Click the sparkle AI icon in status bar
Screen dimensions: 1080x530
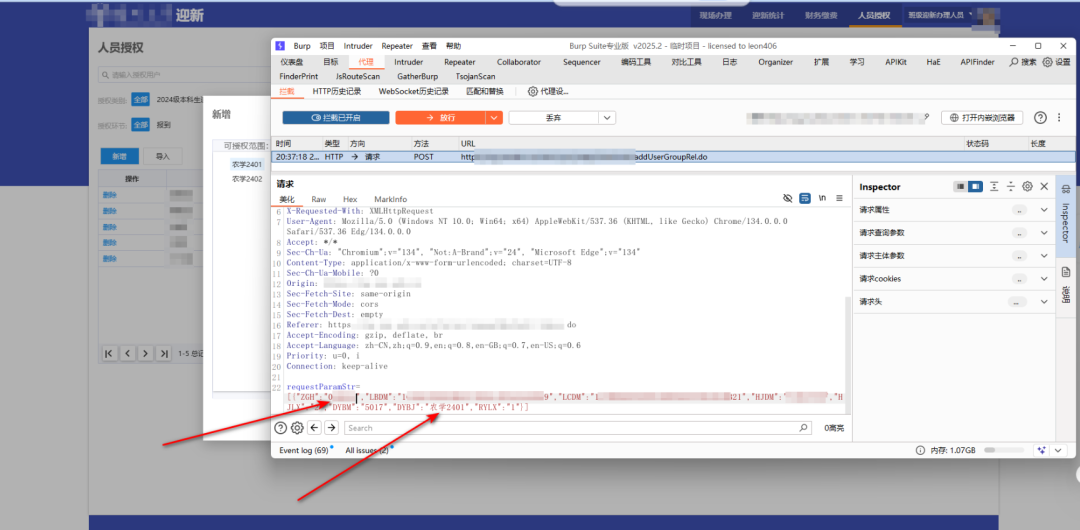coord(1041,450)
